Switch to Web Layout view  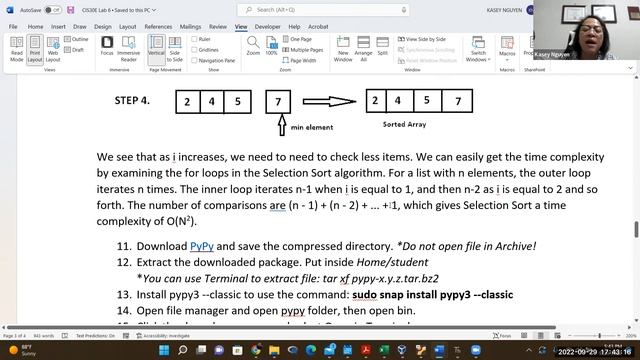click(x=53, y=49)
